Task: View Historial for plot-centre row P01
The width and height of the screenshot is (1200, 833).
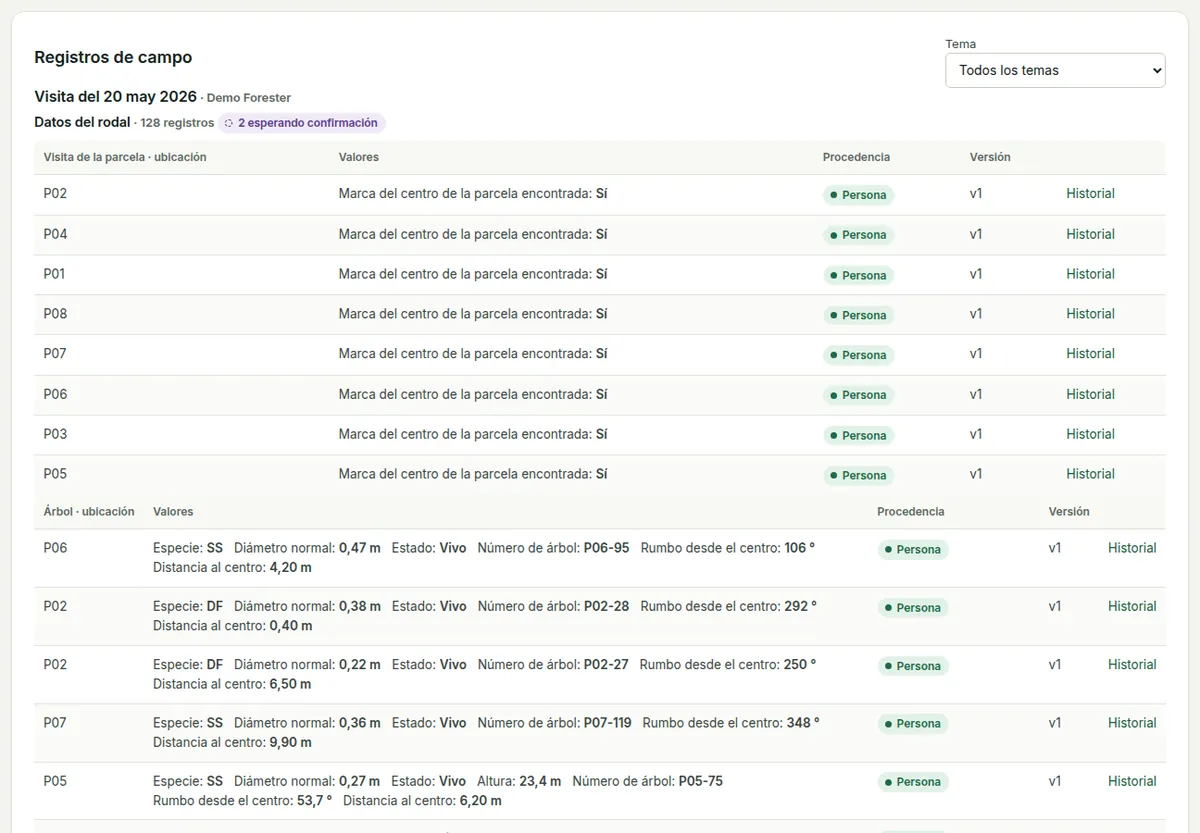Action: click(1090, 274)
